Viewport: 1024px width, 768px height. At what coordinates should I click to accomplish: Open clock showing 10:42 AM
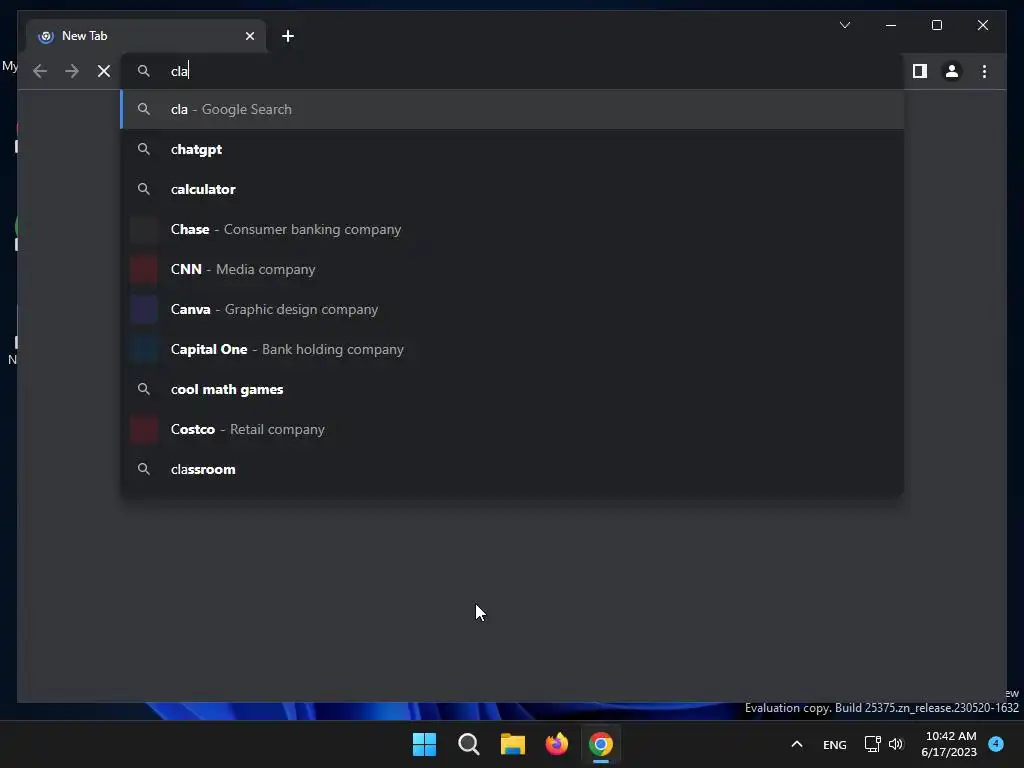click(x=949, y=744)
